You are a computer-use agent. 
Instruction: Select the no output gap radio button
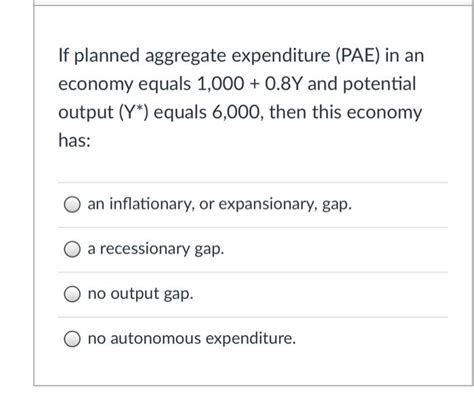click(x=72, y=294)
